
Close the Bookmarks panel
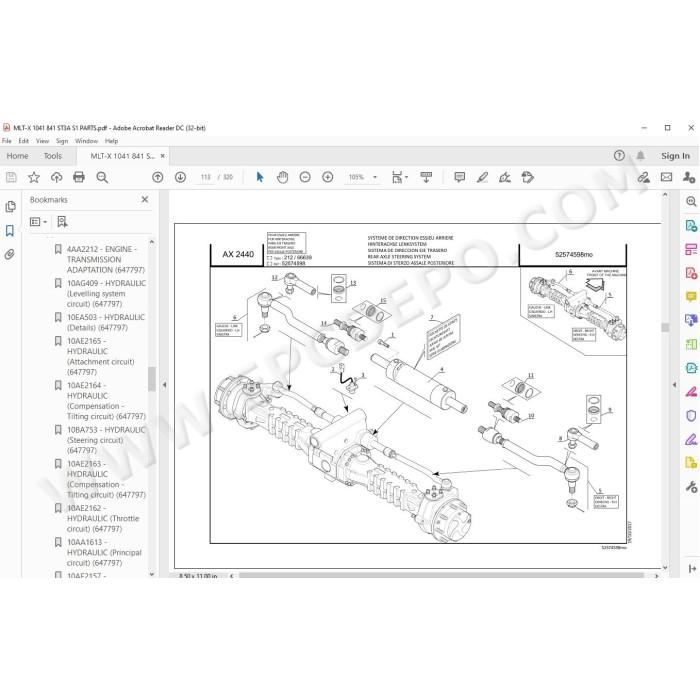[145, 200]
